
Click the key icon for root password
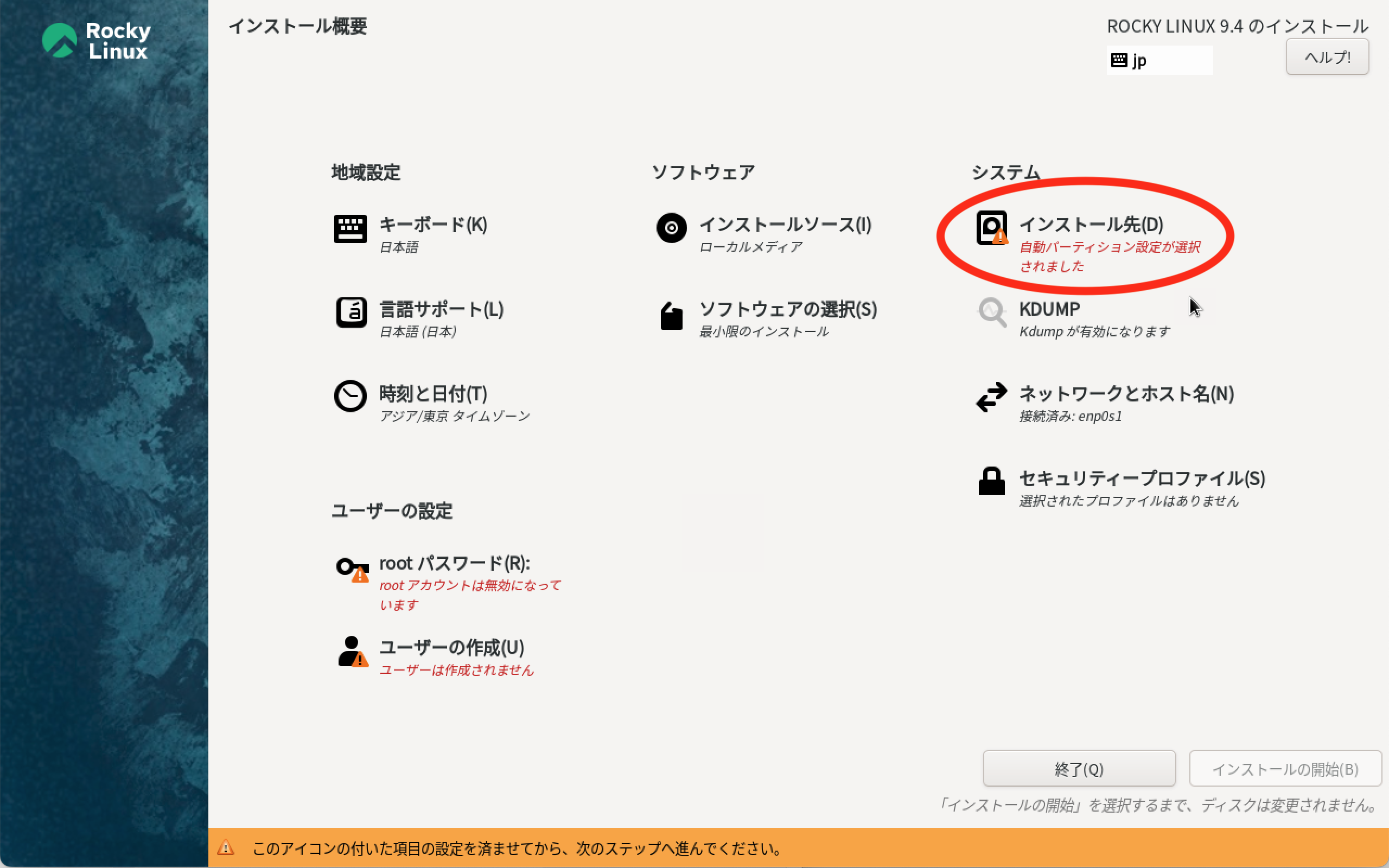point(353,569)
